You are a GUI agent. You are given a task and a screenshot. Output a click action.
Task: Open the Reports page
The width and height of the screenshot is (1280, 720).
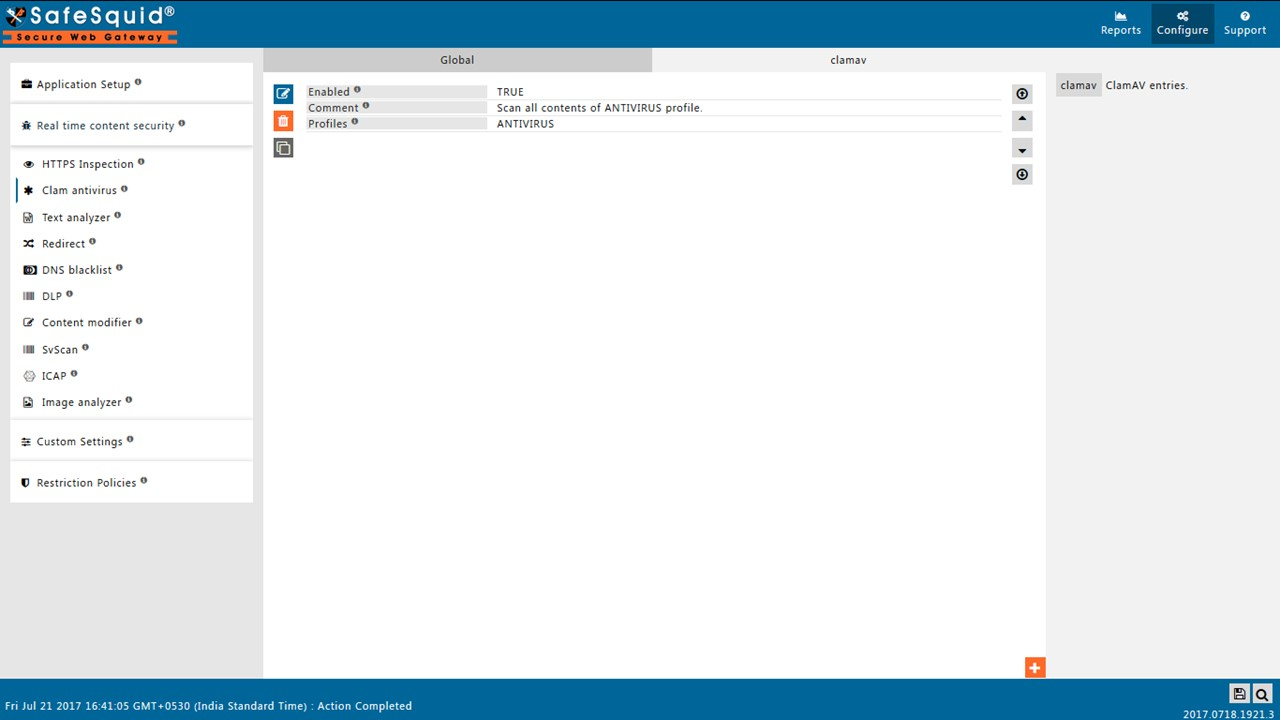point(1120,23)
